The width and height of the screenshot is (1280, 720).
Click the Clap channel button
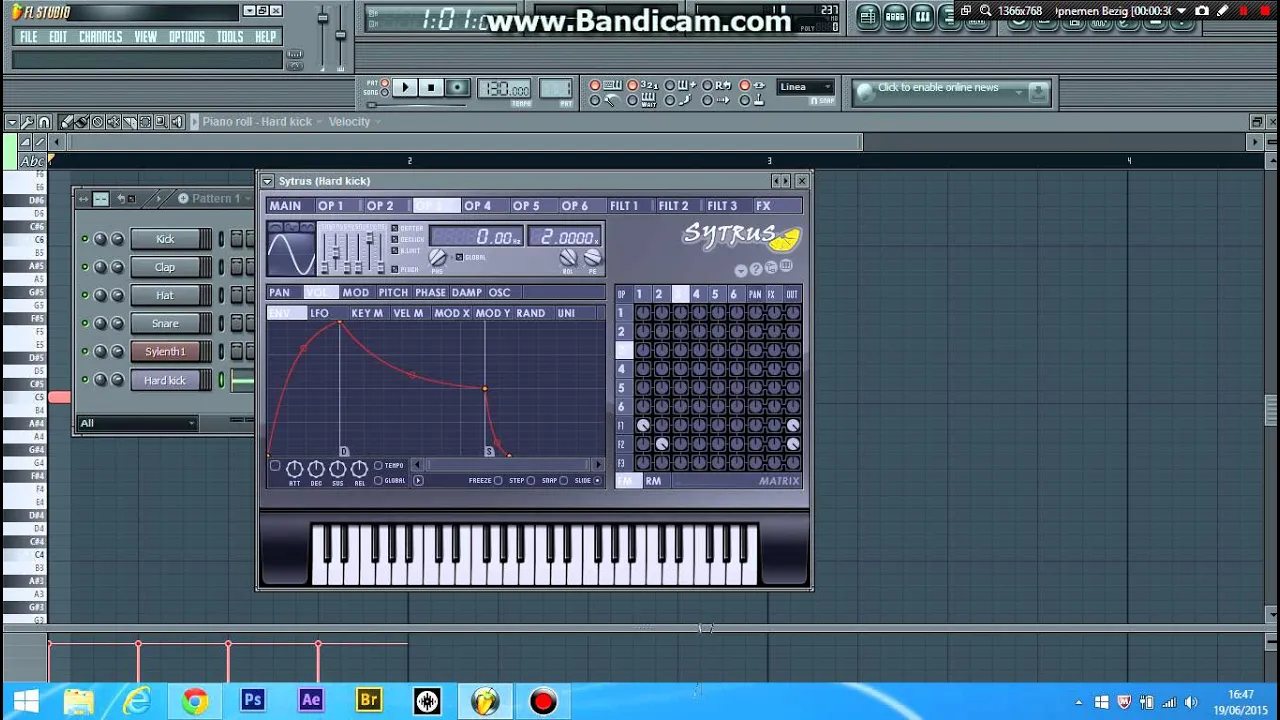tap(165, 267)
